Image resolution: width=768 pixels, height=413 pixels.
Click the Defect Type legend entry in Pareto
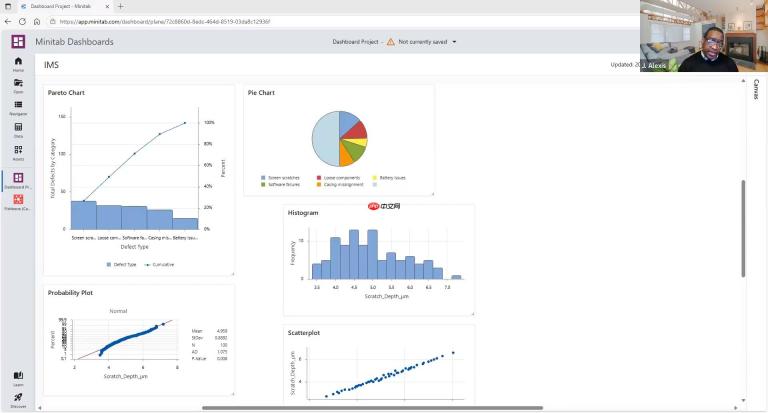pos(121,265)
